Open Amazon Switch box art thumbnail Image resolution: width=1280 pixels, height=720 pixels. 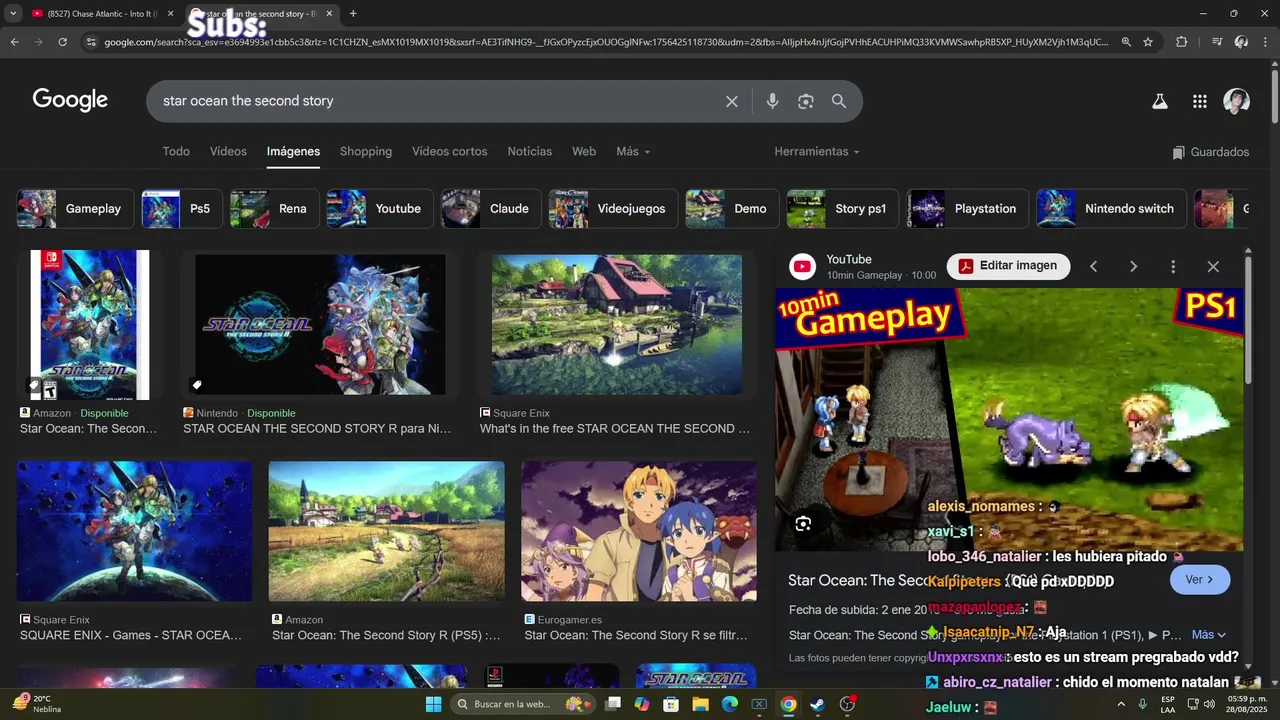[90, 325]
